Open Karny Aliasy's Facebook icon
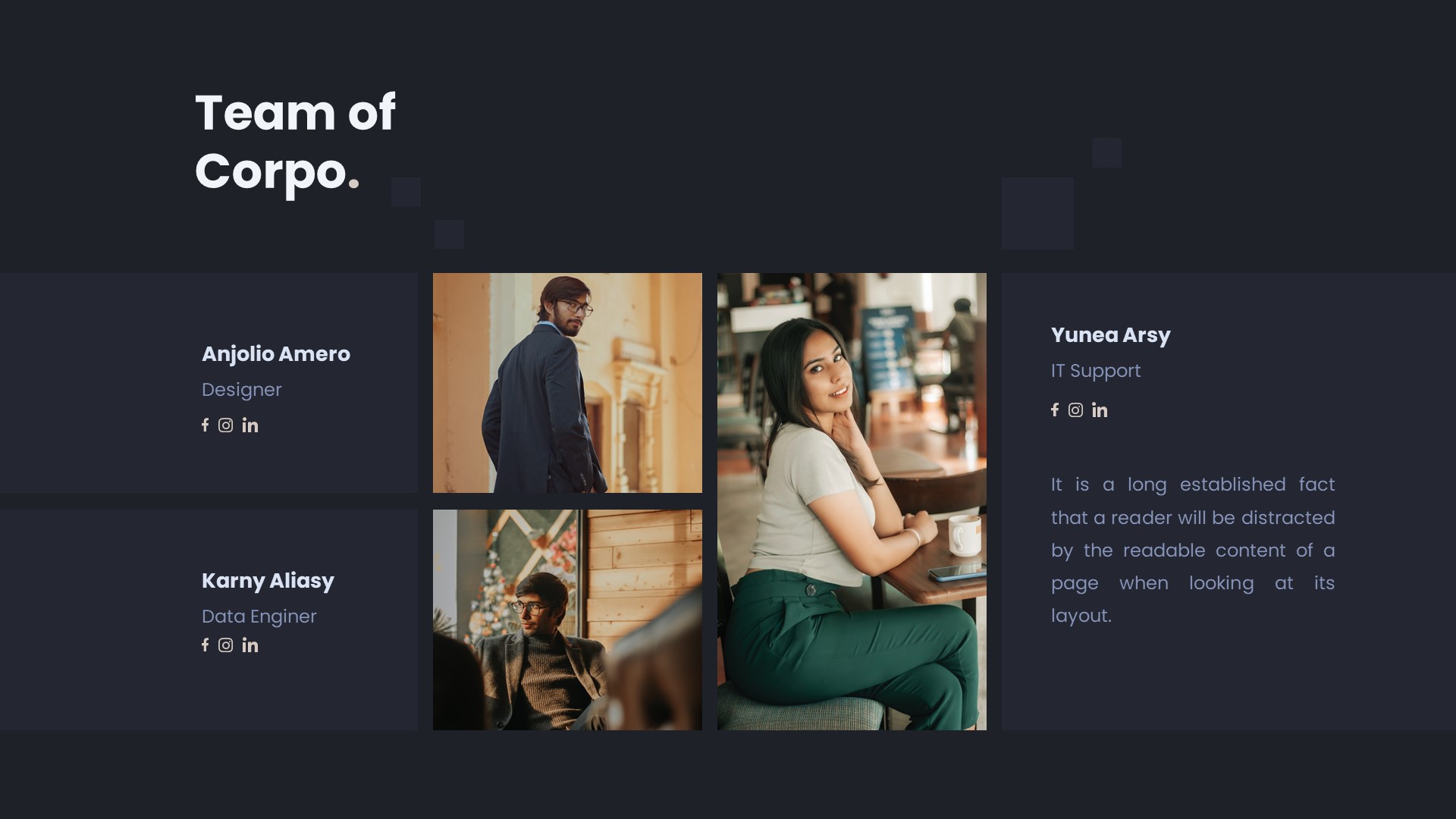The width and height of the screenshot is (1456, 819). [205, 645]
